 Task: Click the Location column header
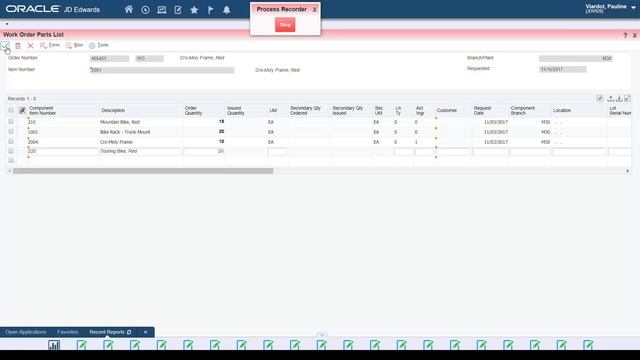click(x=562, y=111)
